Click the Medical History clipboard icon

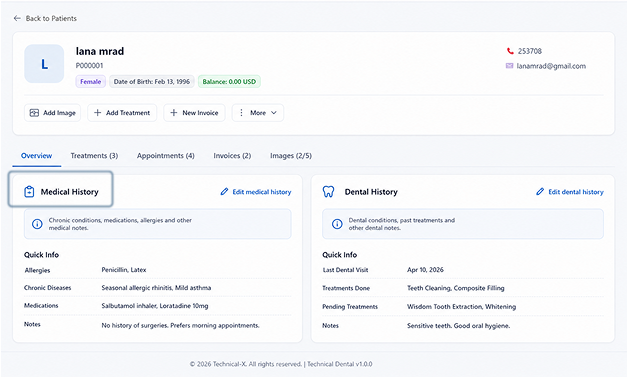(x=29, y=192)
